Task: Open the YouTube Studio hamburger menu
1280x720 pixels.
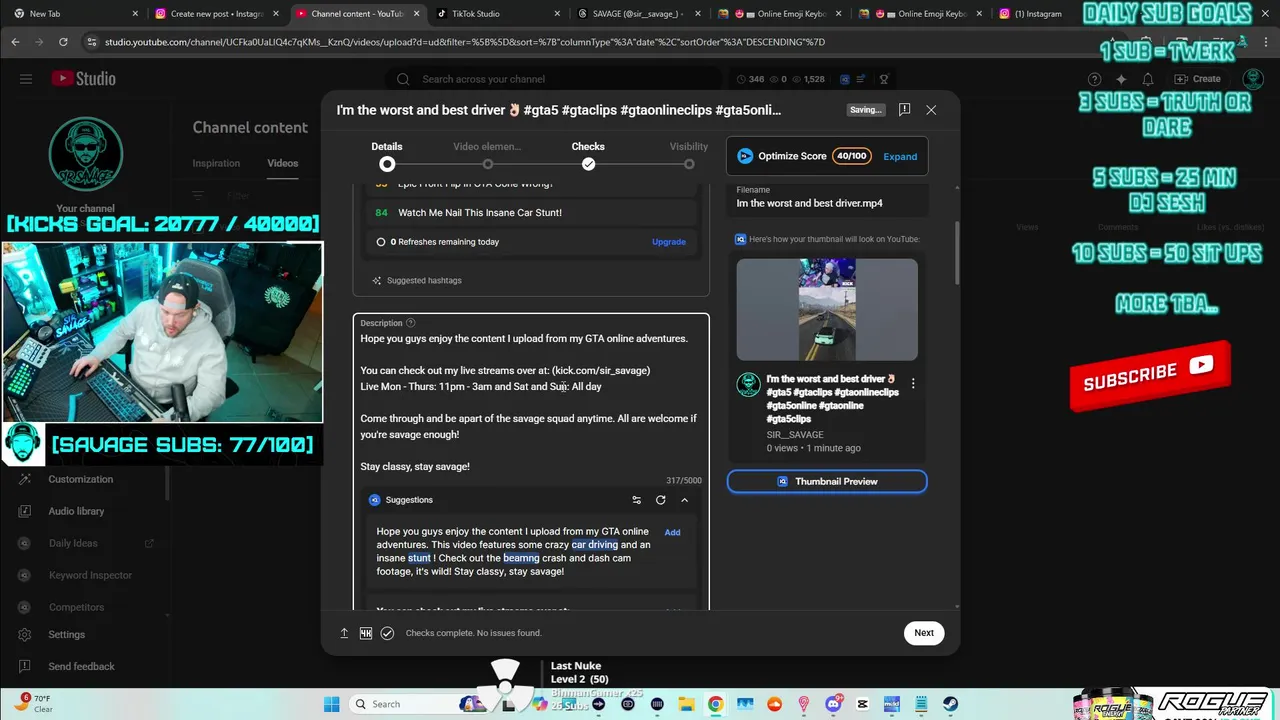Action: click(x=26, y=79)
